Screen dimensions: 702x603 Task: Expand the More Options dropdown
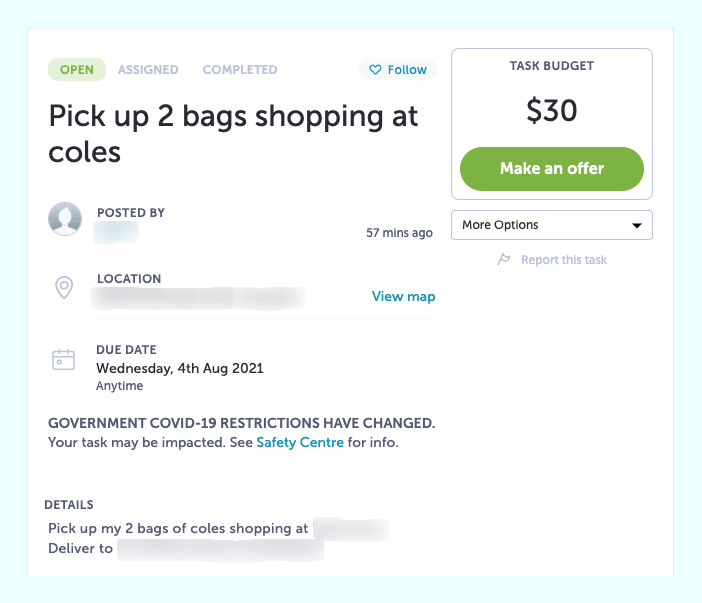click(552, 225)
